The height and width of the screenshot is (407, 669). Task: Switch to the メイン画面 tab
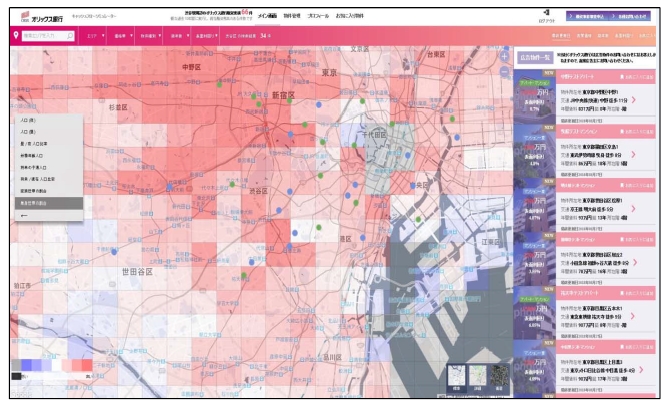(267, 16)
